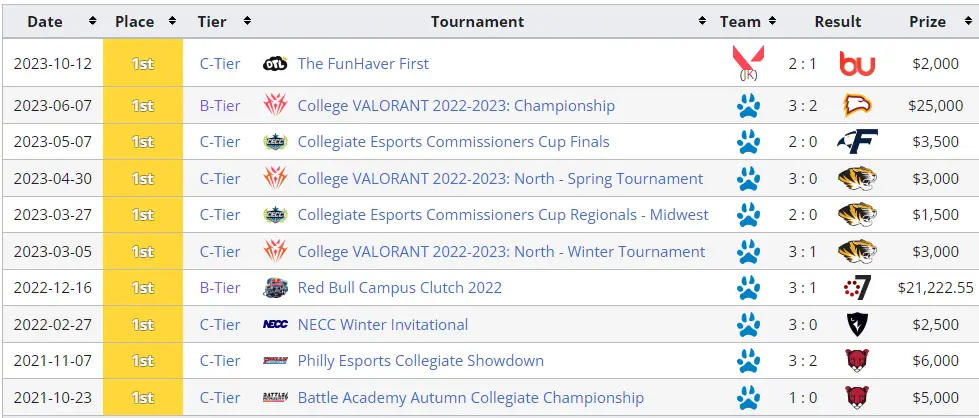Click opponent logo in Red Bull Campus Clutch row

[857, 288]
